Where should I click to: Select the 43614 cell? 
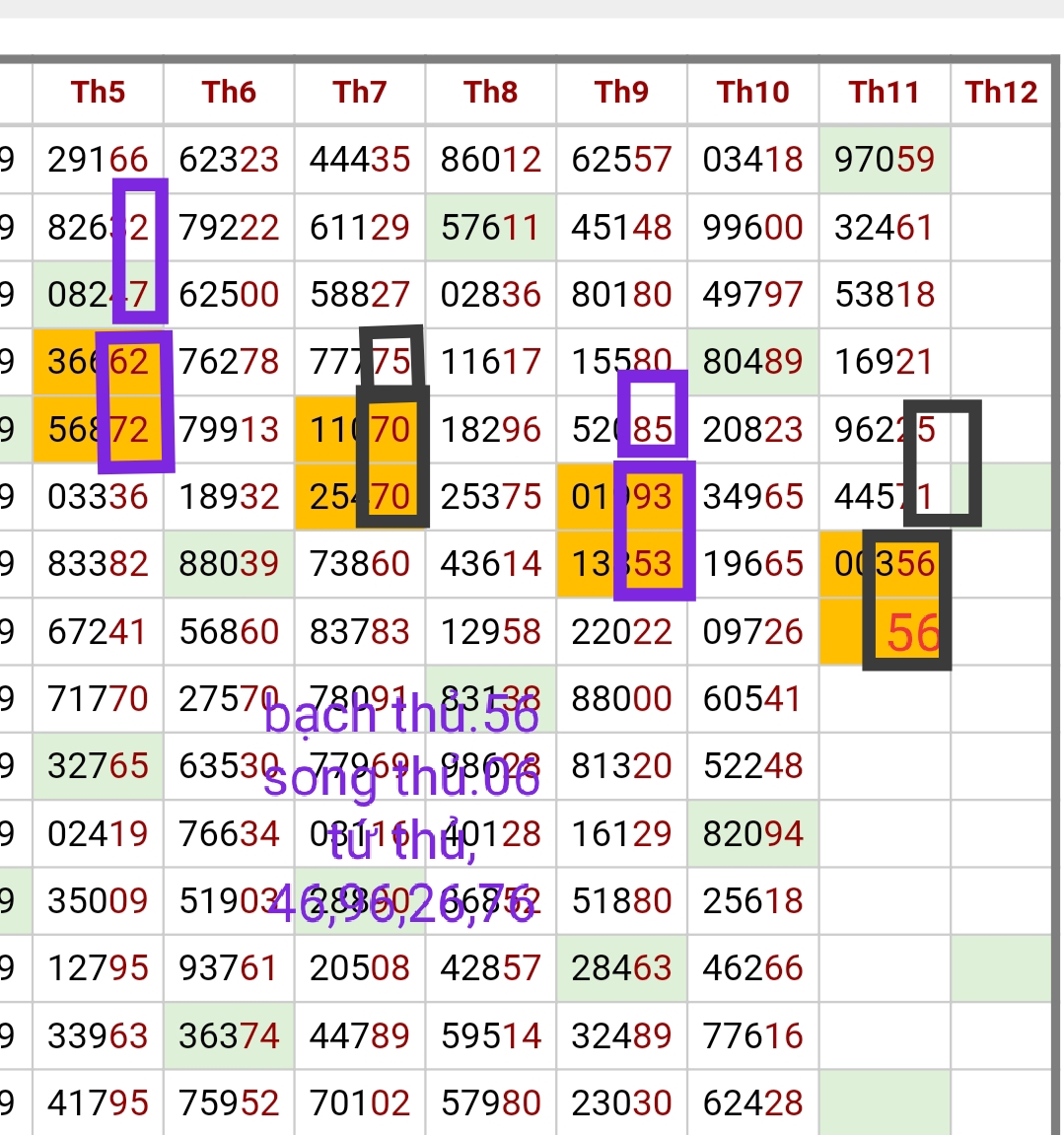click(491, 564)
